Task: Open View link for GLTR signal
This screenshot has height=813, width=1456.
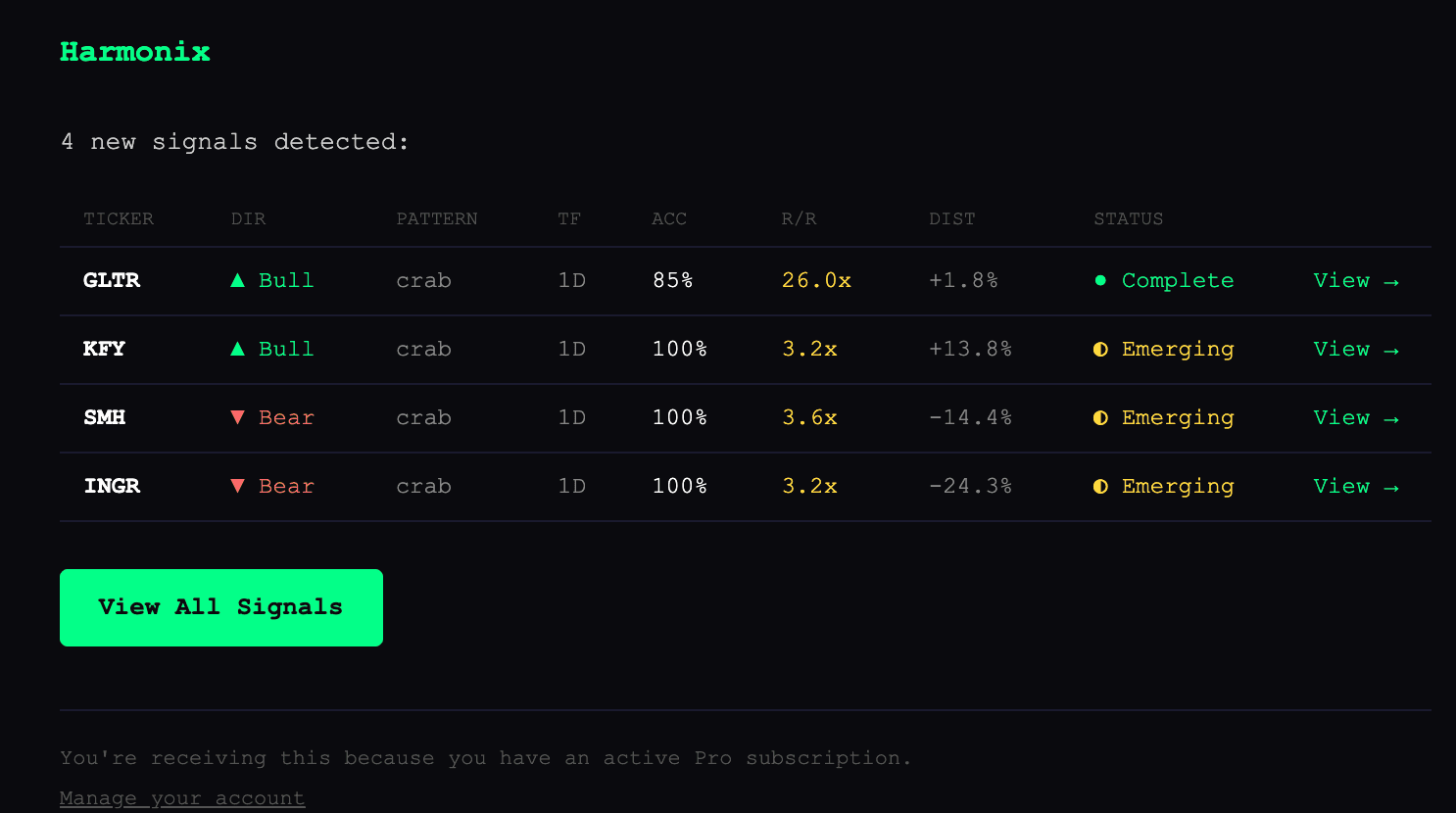Action: (x=1356, y=281)
